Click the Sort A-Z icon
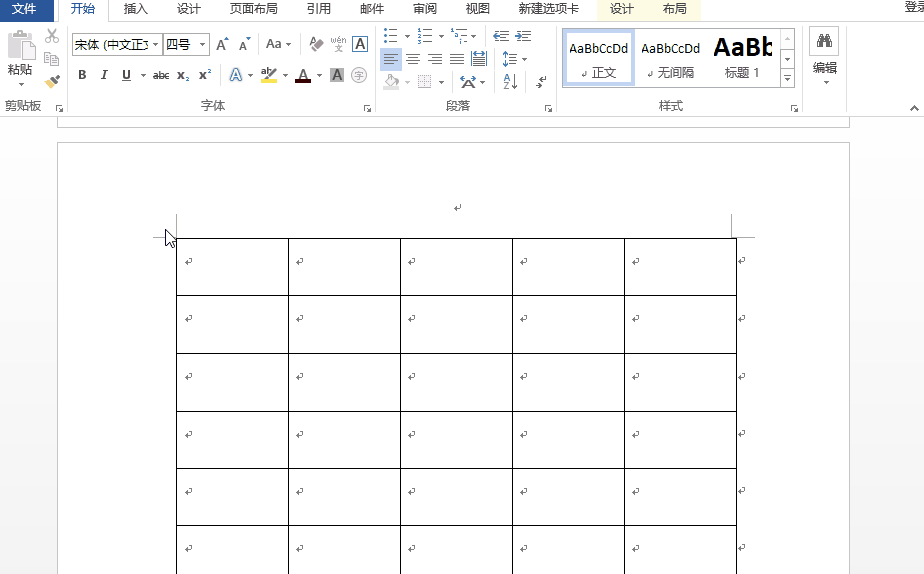This screenshot has height=574, width=924. pyautogui.click(x=510, y=81)
